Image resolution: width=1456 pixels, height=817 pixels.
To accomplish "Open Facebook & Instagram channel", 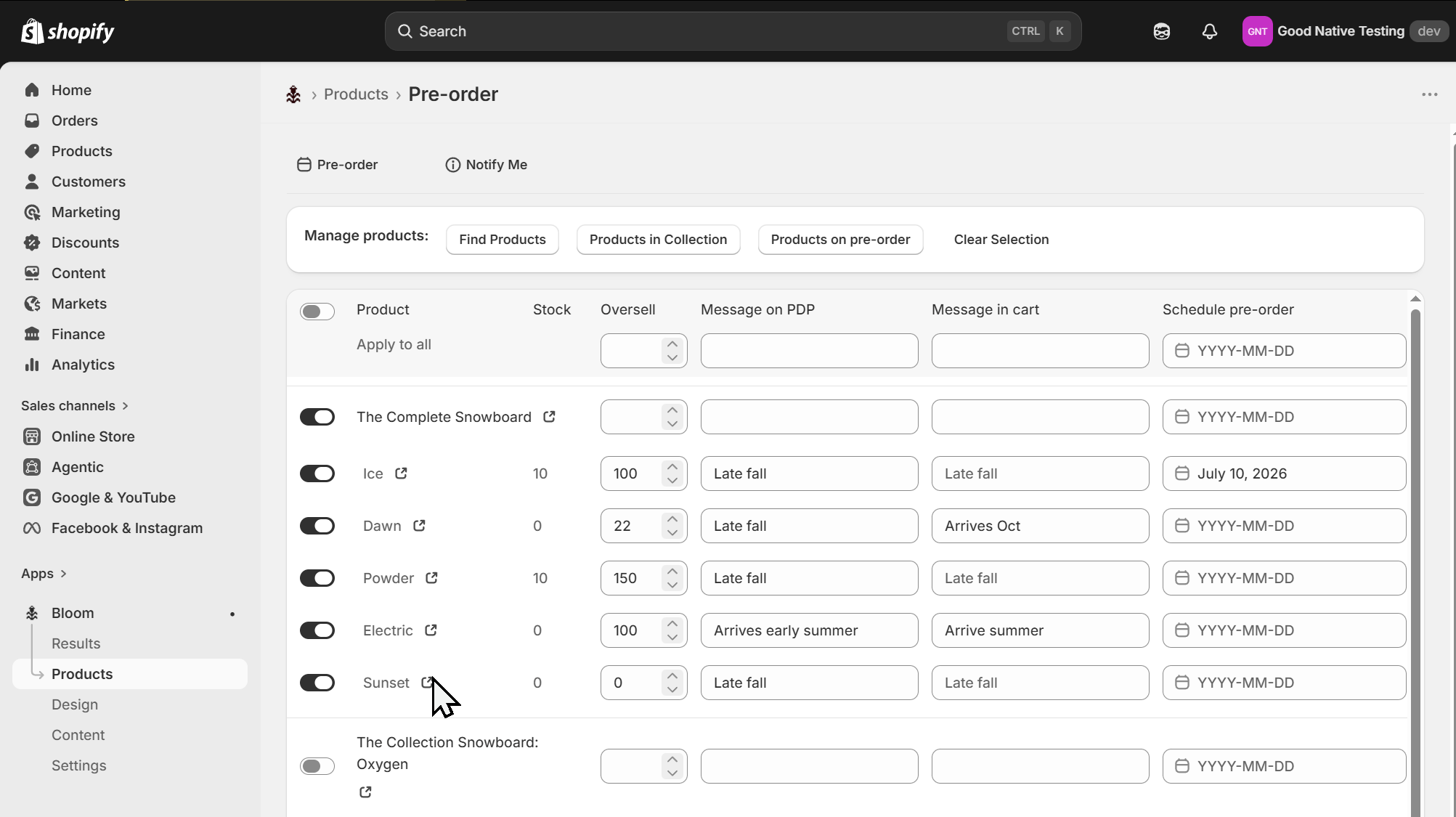I will tap(126, 528).
